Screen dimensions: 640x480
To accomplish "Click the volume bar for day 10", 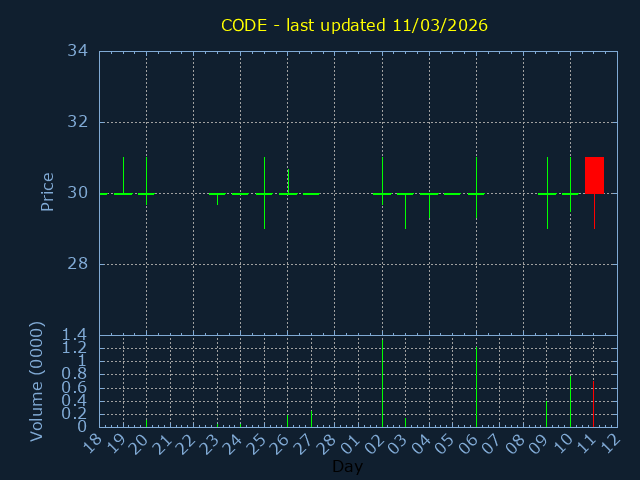I will [x=570, y=401].
